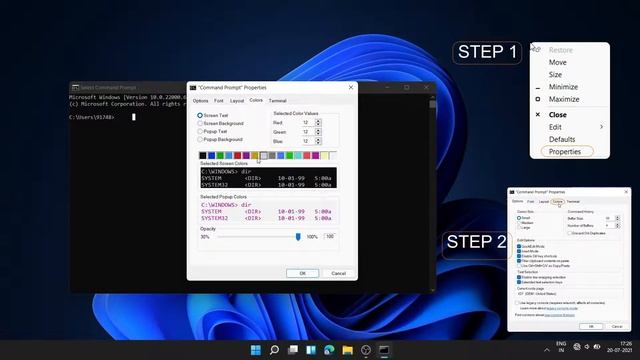
Task: Pick the light cyan color swatch
Action: tap(298, 156)
